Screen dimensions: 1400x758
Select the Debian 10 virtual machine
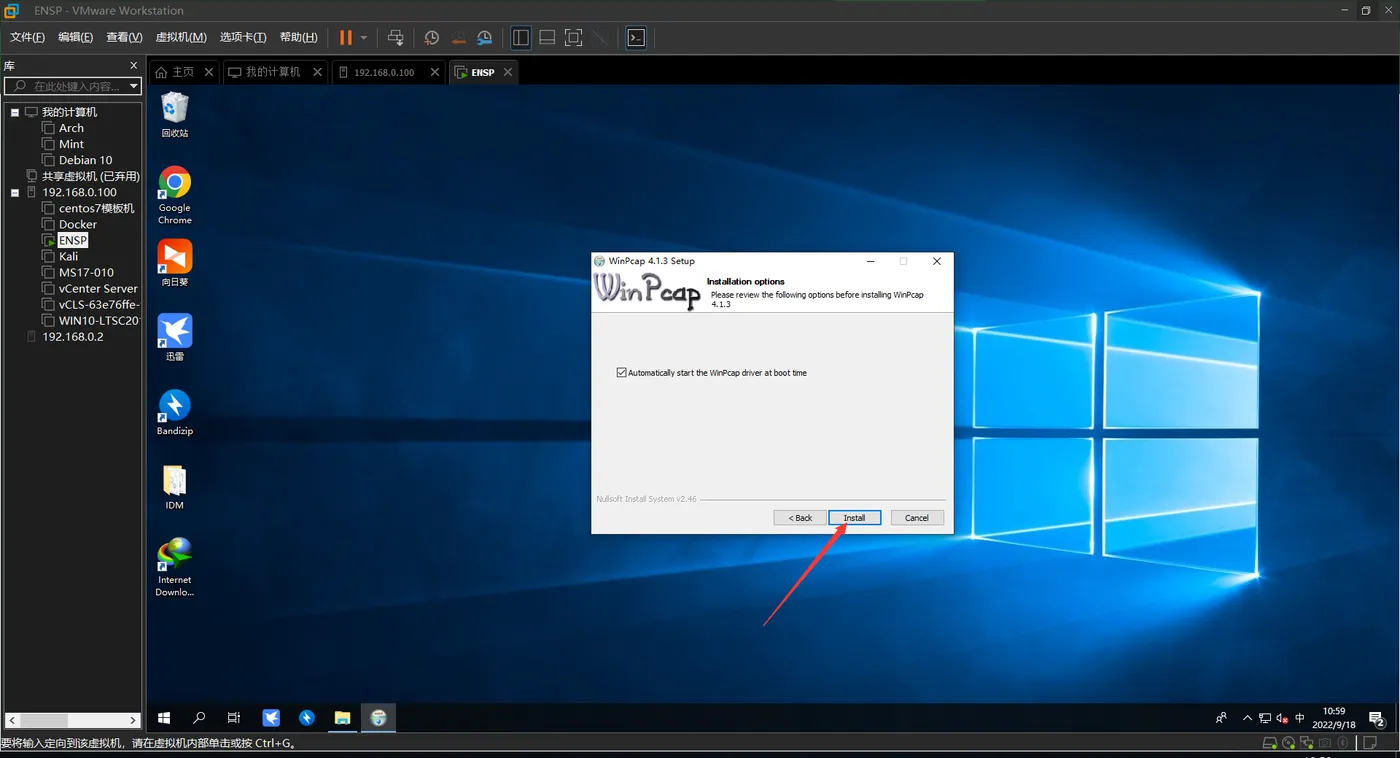85,160
